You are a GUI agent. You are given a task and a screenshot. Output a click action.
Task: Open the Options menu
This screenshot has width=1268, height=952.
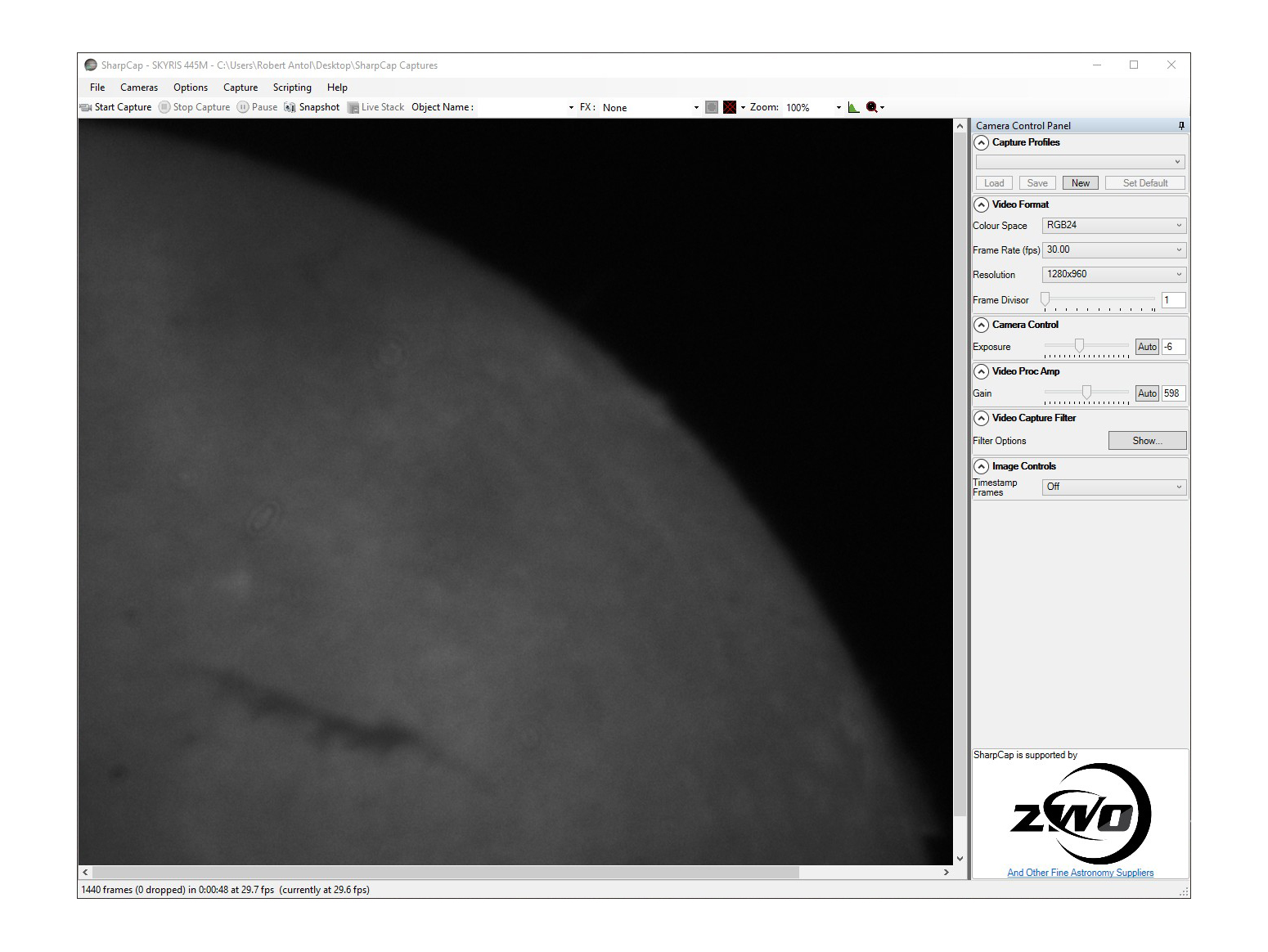[191, 88]
